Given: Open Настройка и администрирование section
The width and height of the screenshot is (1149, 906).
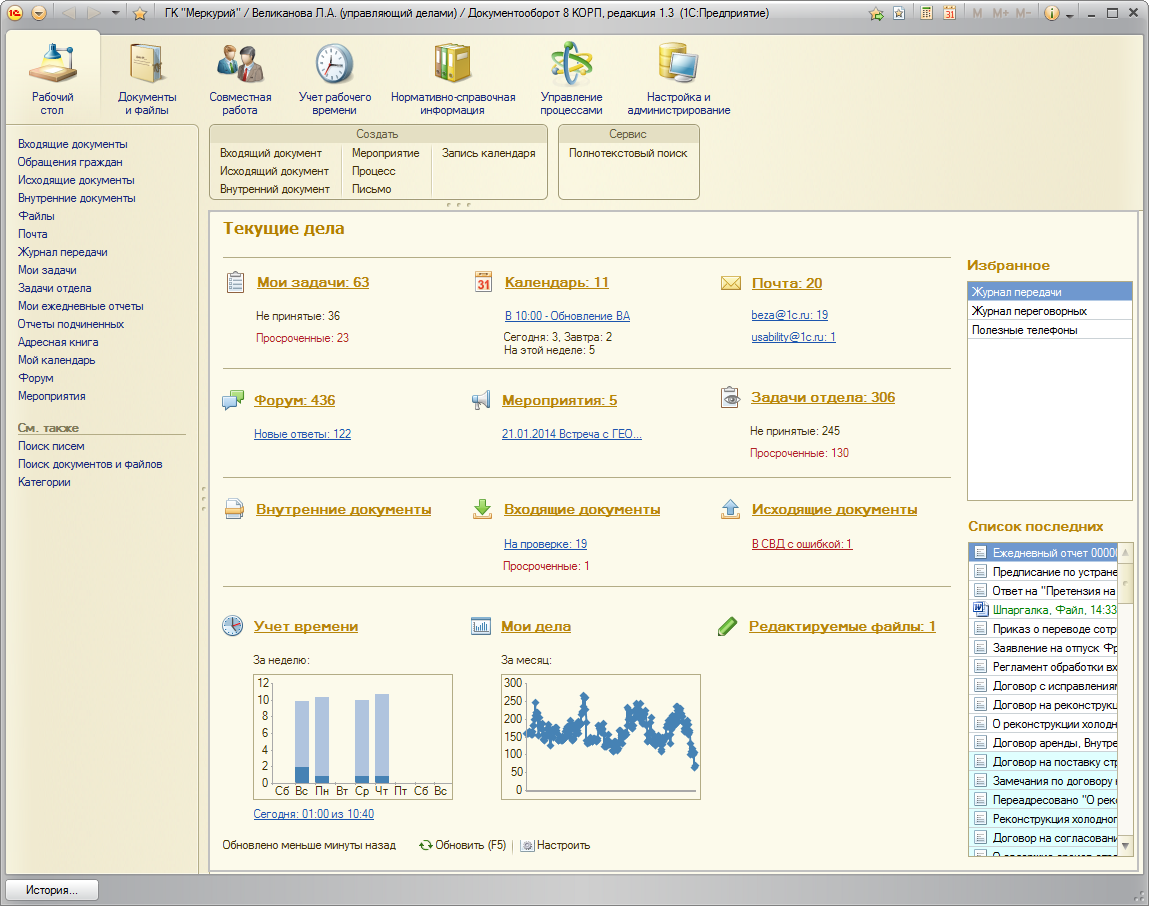Looking at the screenshot, I should click(679, 80).
